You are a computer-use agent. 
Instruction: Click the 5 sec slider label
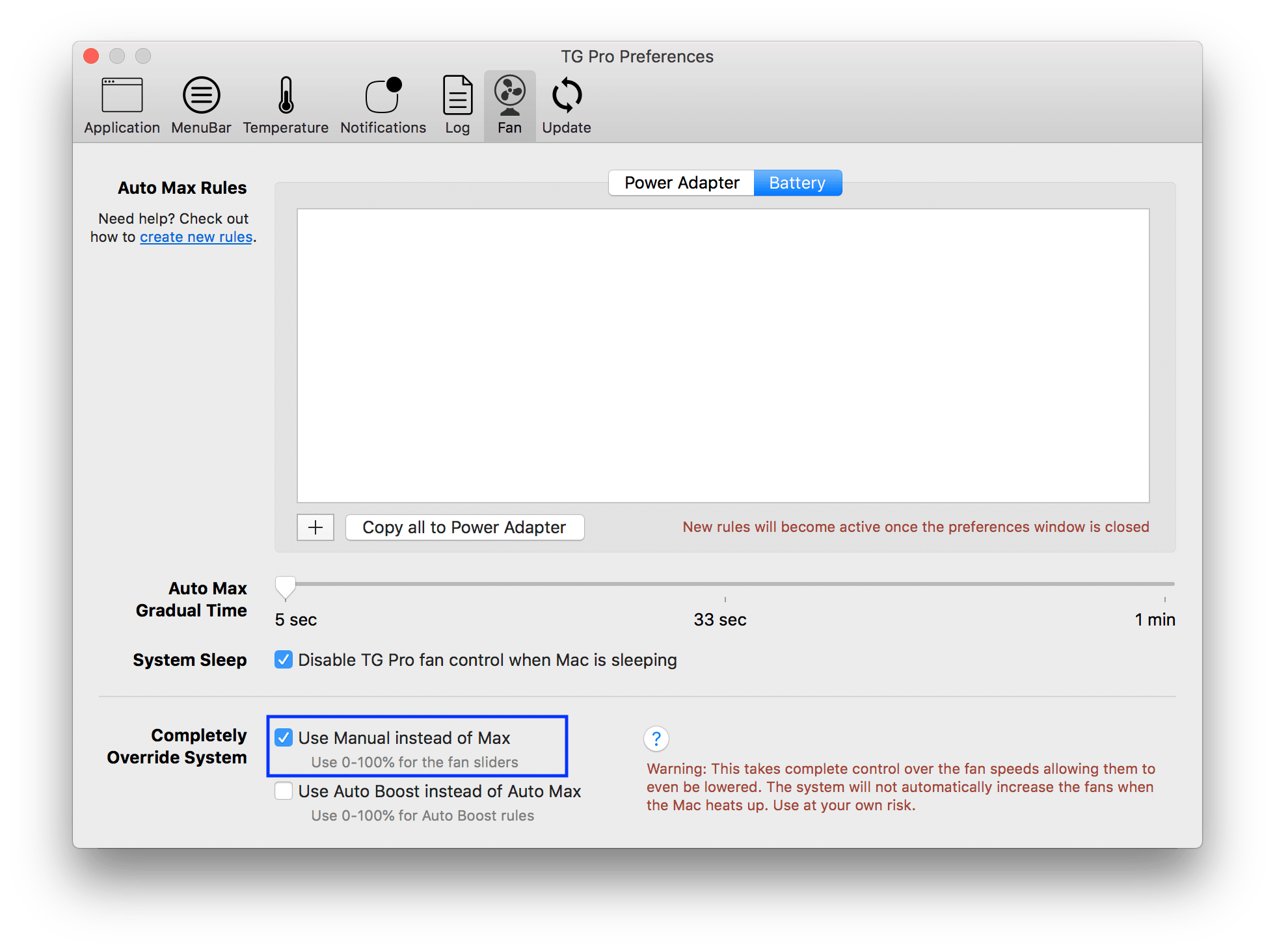point(296,620)
